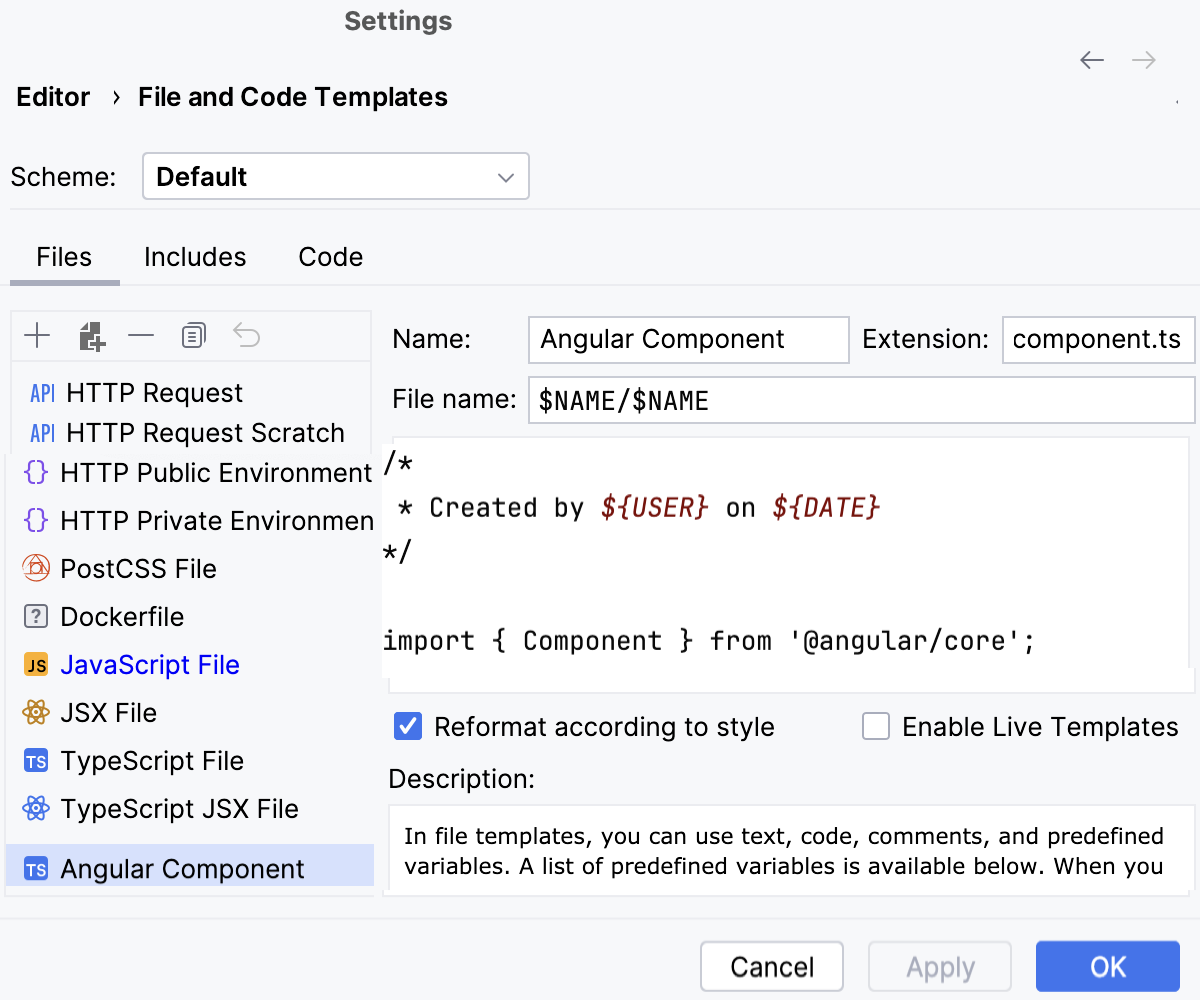Click the File name field

[860, 400]
